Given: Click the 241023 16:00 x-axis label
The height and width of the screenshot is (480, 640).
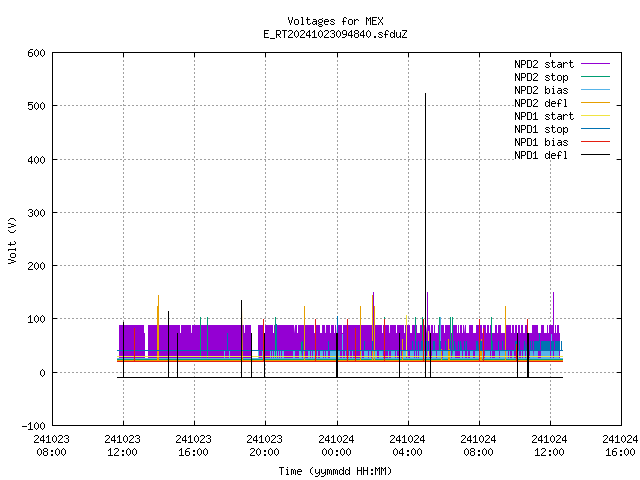Looking at the screenshot, I should 193,446.
